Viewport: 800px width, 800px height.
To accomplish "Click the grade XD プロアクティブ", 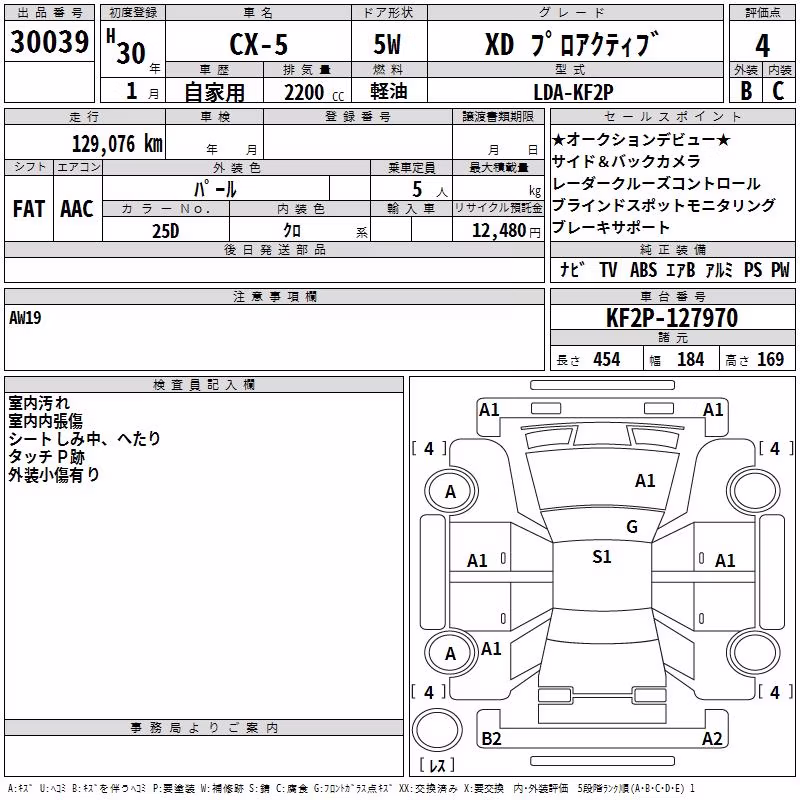I will (572, 44).
